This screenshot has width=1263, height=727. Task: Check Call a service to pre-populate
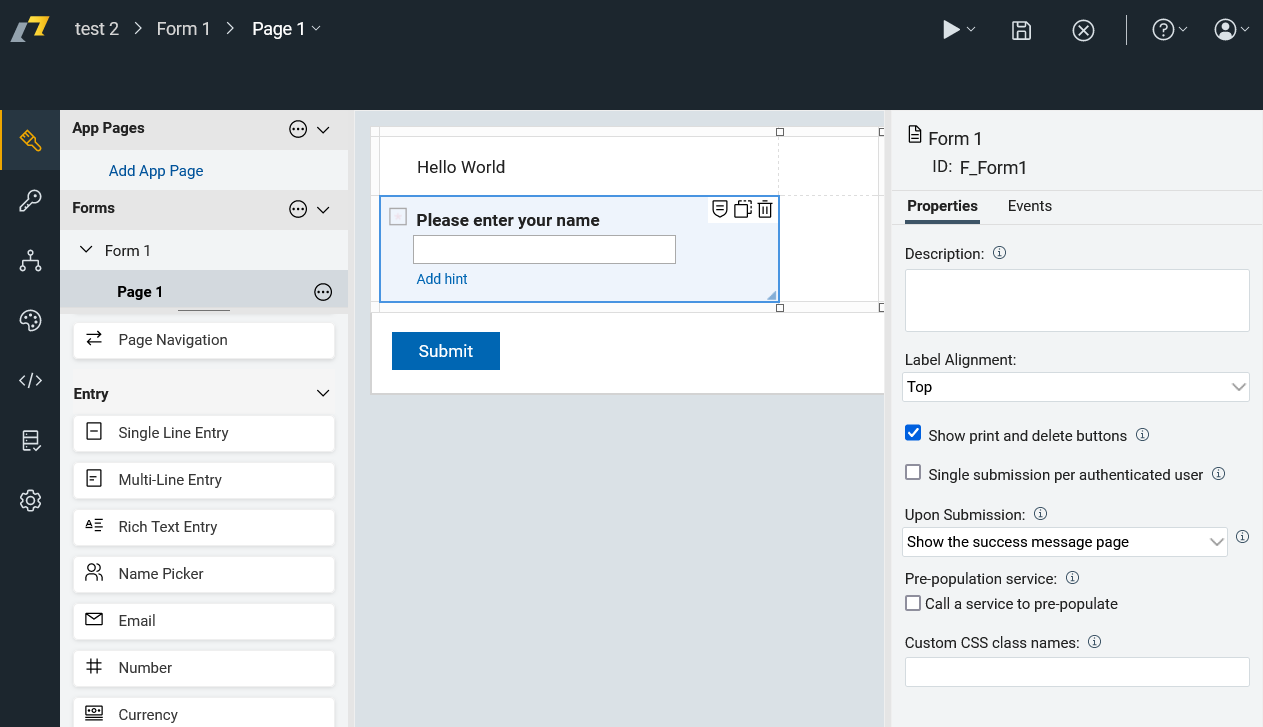coord(913,603)
